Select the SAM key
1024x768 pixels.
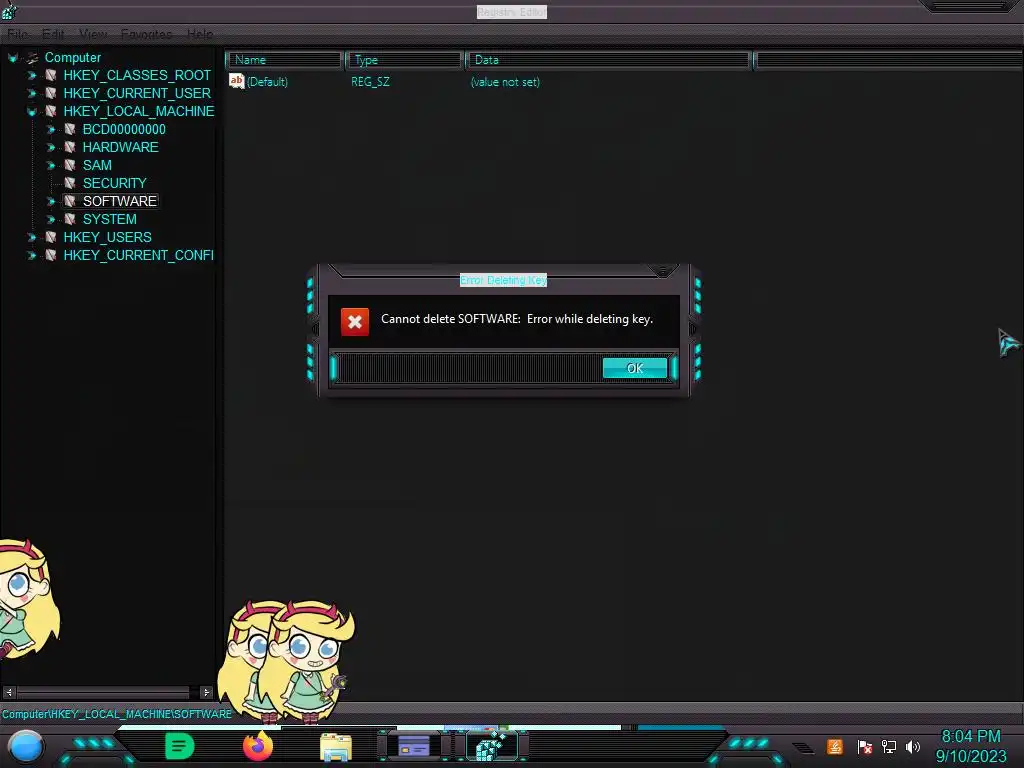97,165
